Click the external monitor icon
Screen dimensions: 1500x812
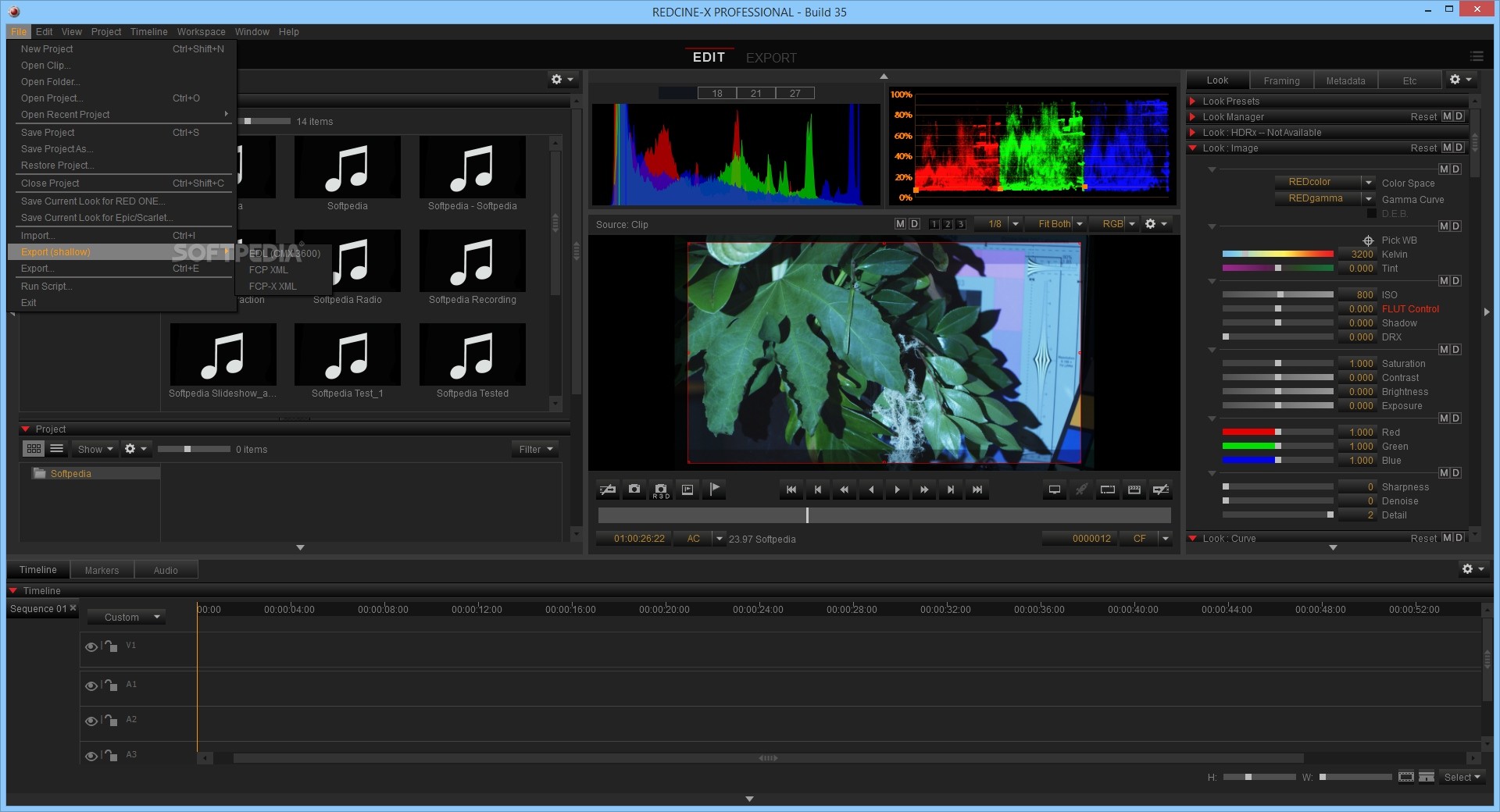click(x=1055, y=490)
